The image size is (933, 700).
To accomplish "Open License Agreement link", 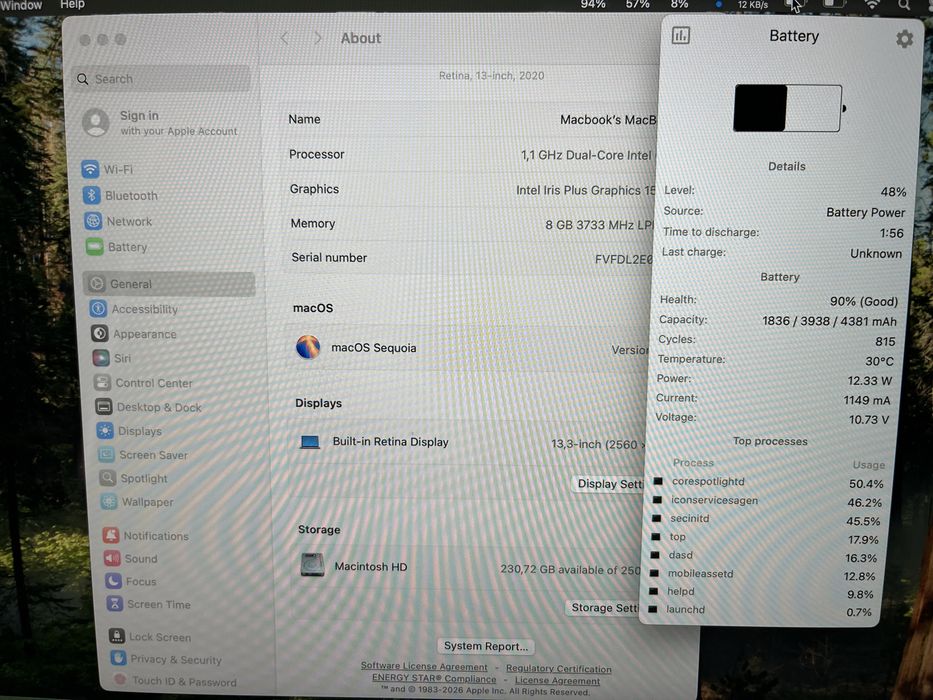I will point(557,681).
